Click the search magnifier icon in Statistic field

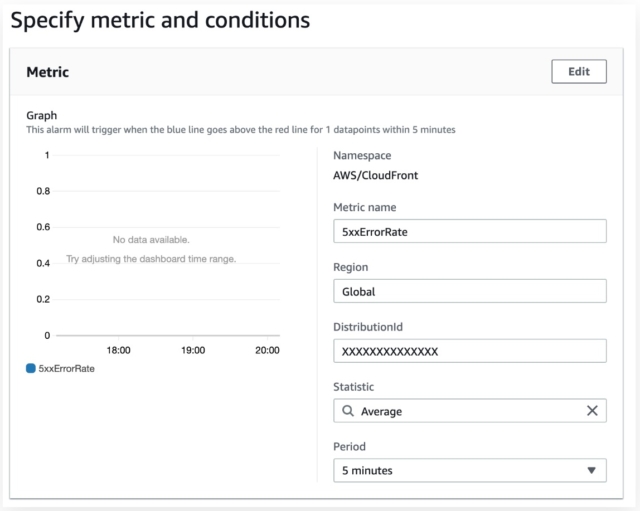click(348, 411)
